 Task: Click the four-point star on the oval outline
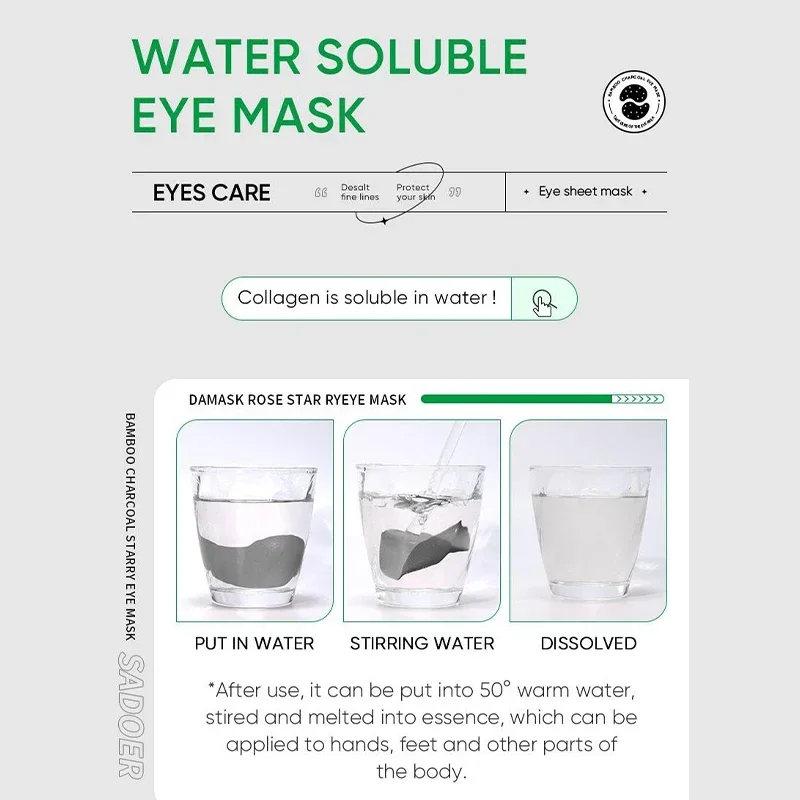384,220
